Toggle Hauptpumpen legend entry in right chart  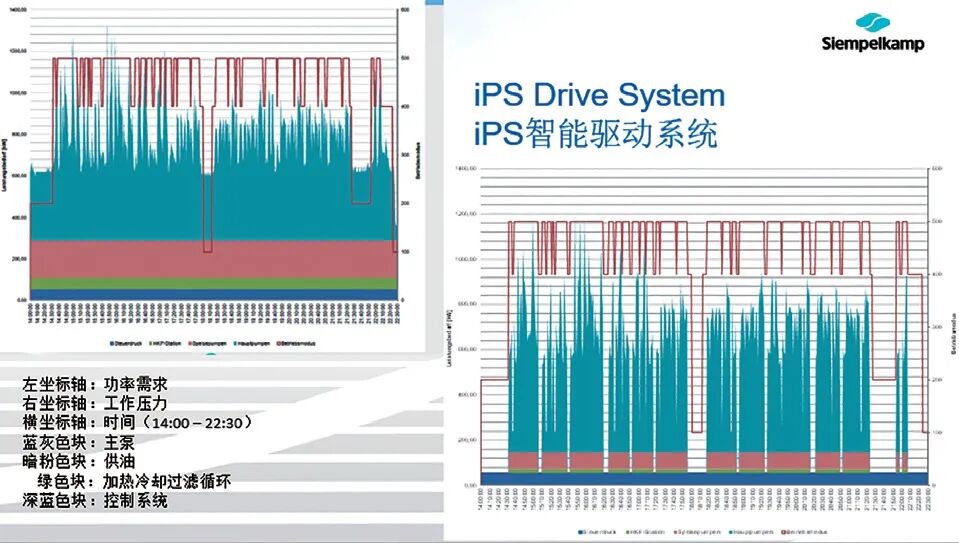pos(751,532)
